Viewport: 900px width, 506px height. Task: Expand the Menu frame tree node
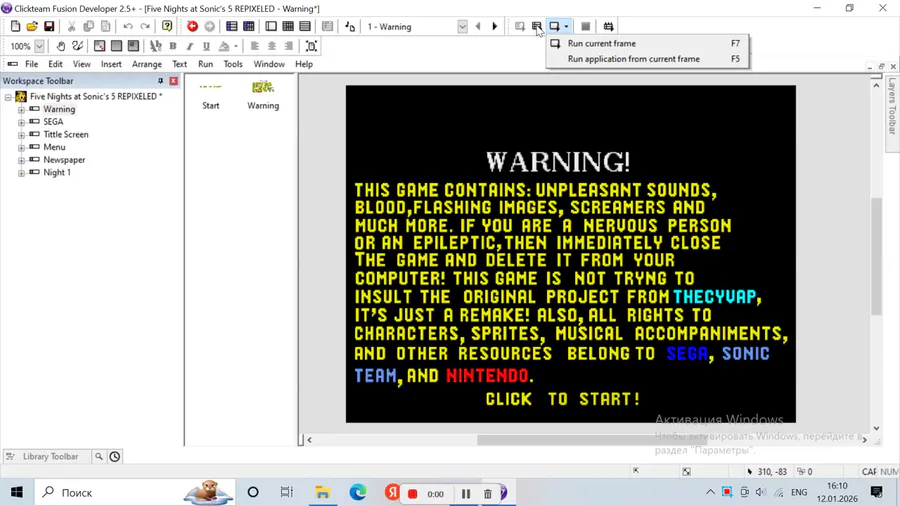(x=21, y=147)
